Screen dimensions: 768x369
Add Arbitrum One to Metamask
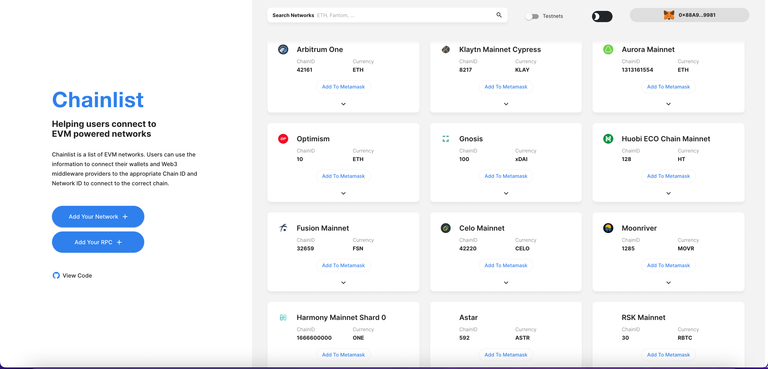343,87
